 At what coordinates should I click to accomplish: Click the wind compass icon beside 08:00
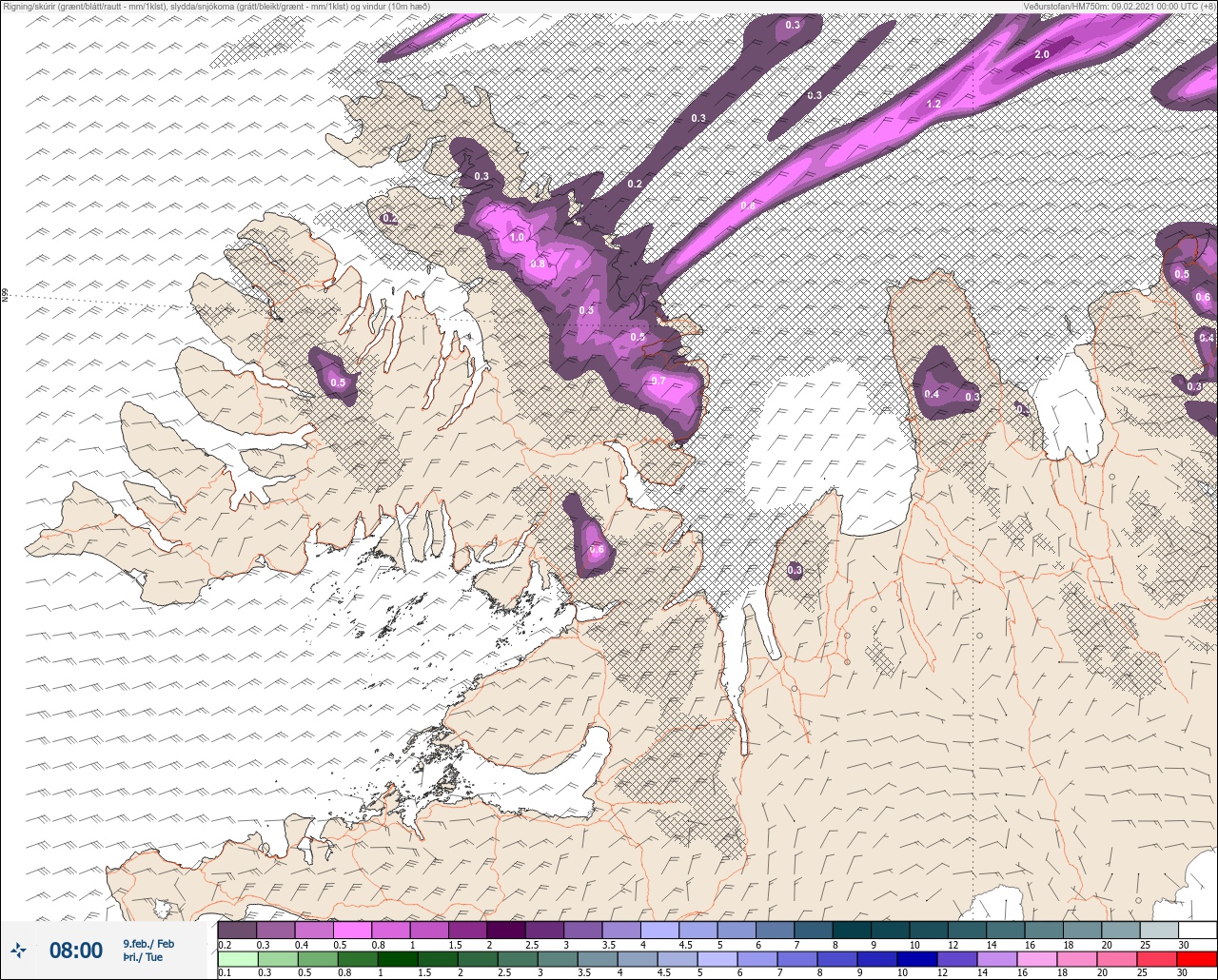(x=19, y=950)
